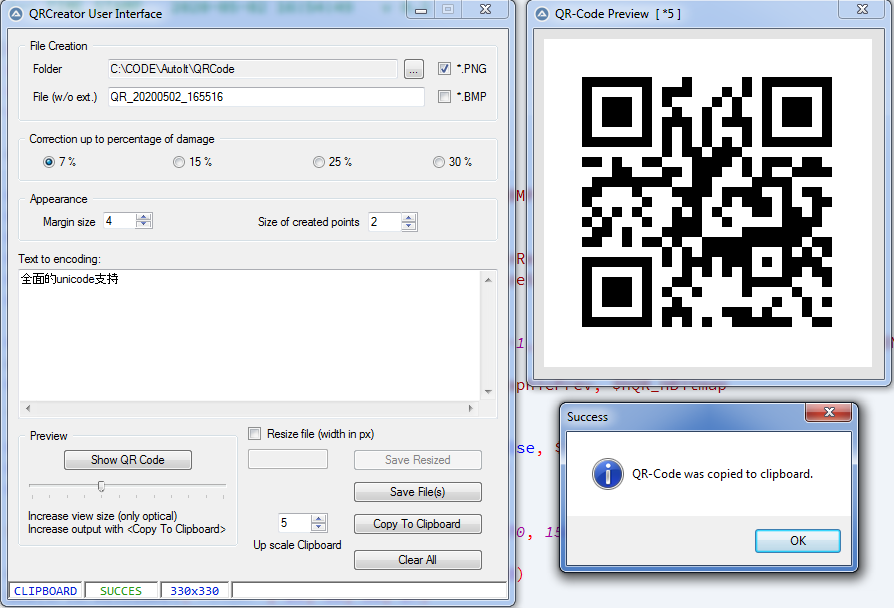894x608 pixels.
Task: Click the blue info icon in Success dialog
Action: 607,474
